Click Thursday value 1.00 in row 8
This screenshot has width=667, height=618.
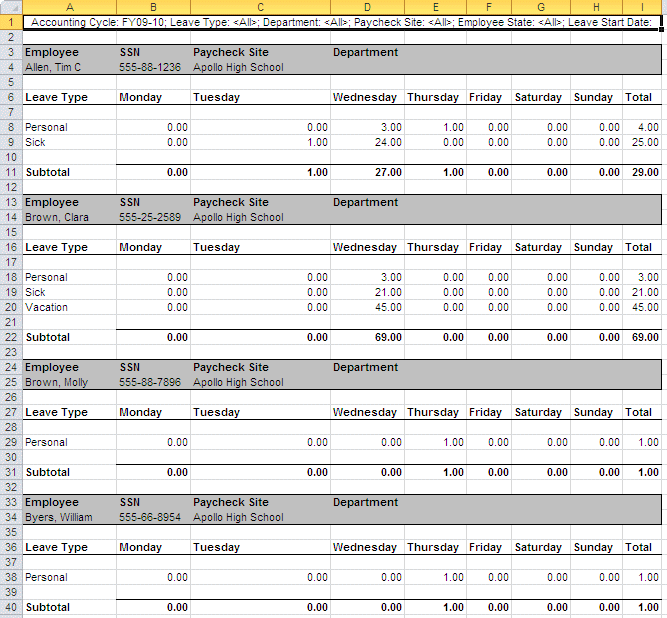(453, 127)
